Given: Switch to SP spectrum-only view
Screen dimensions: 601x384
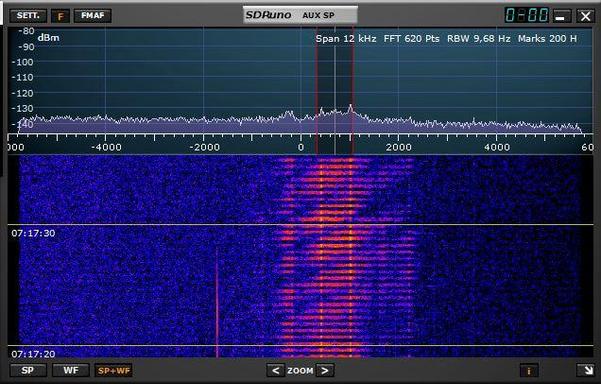Looking at the screenshot, I should (28, 371).
